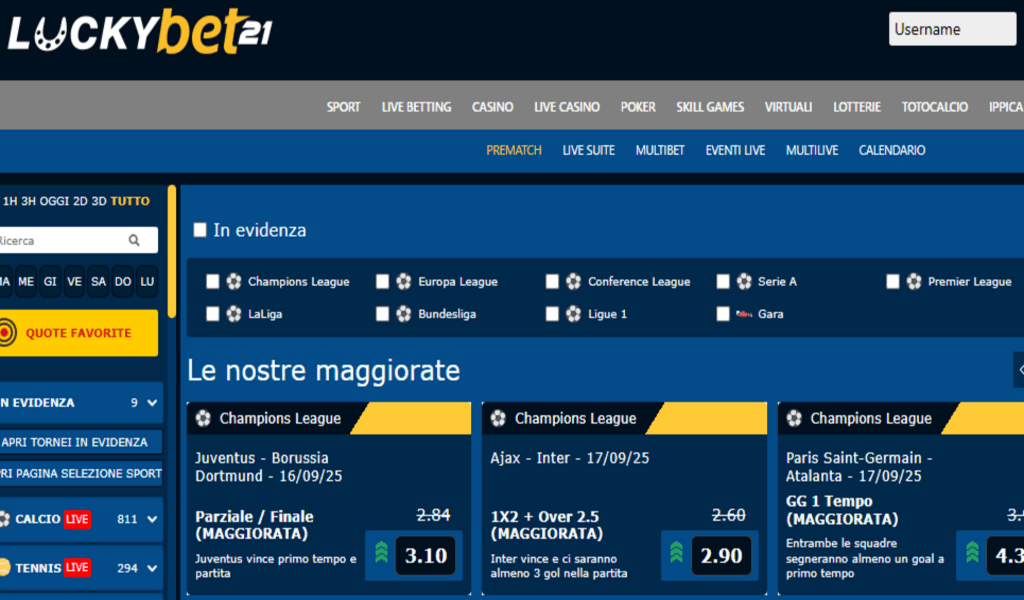Viewport: 1024px width, 600px height.
Task: Switch to the Live Suite tab
Action: (x=588, y=150)
